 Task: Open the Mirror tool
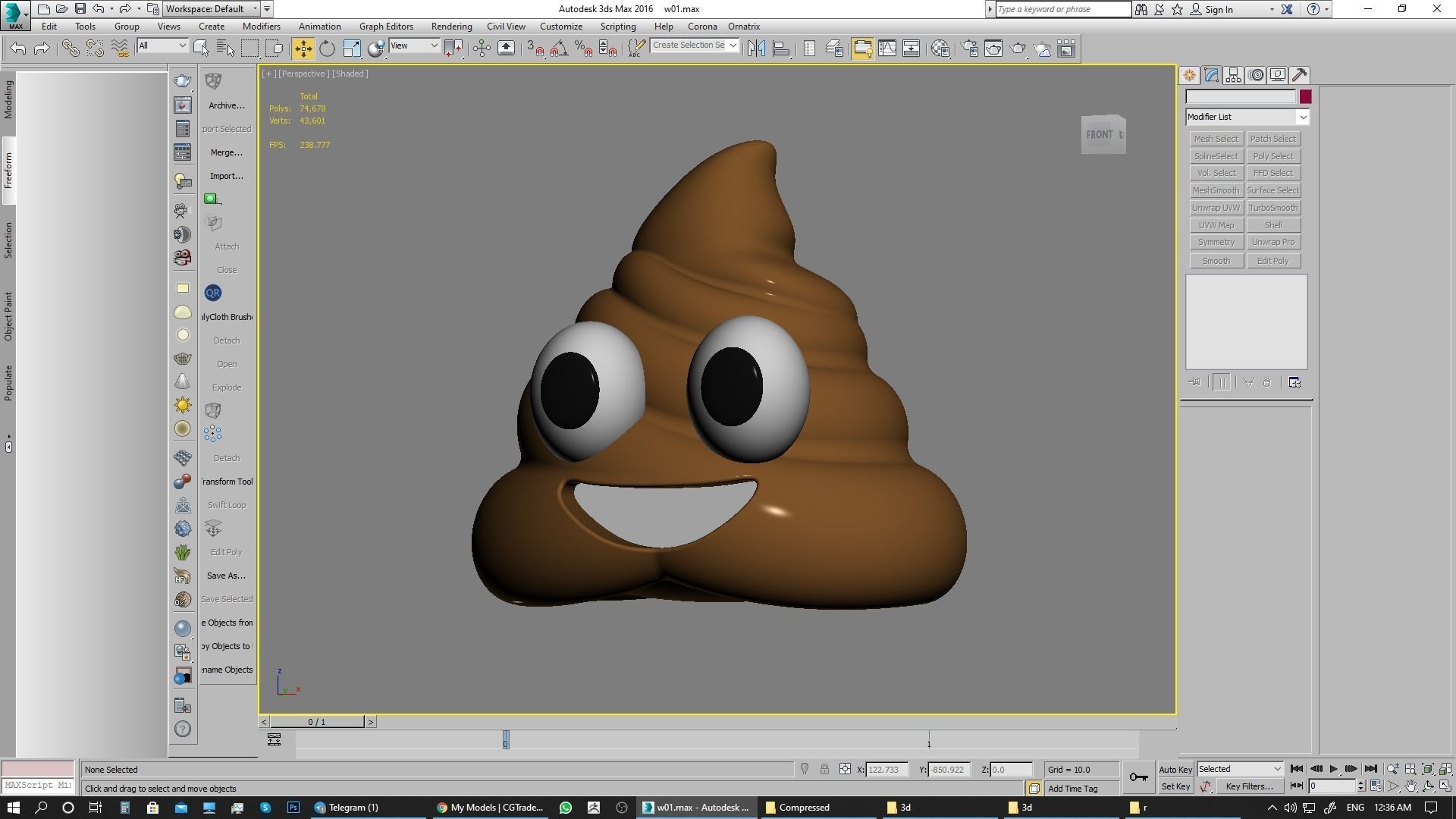coord(756,49)
